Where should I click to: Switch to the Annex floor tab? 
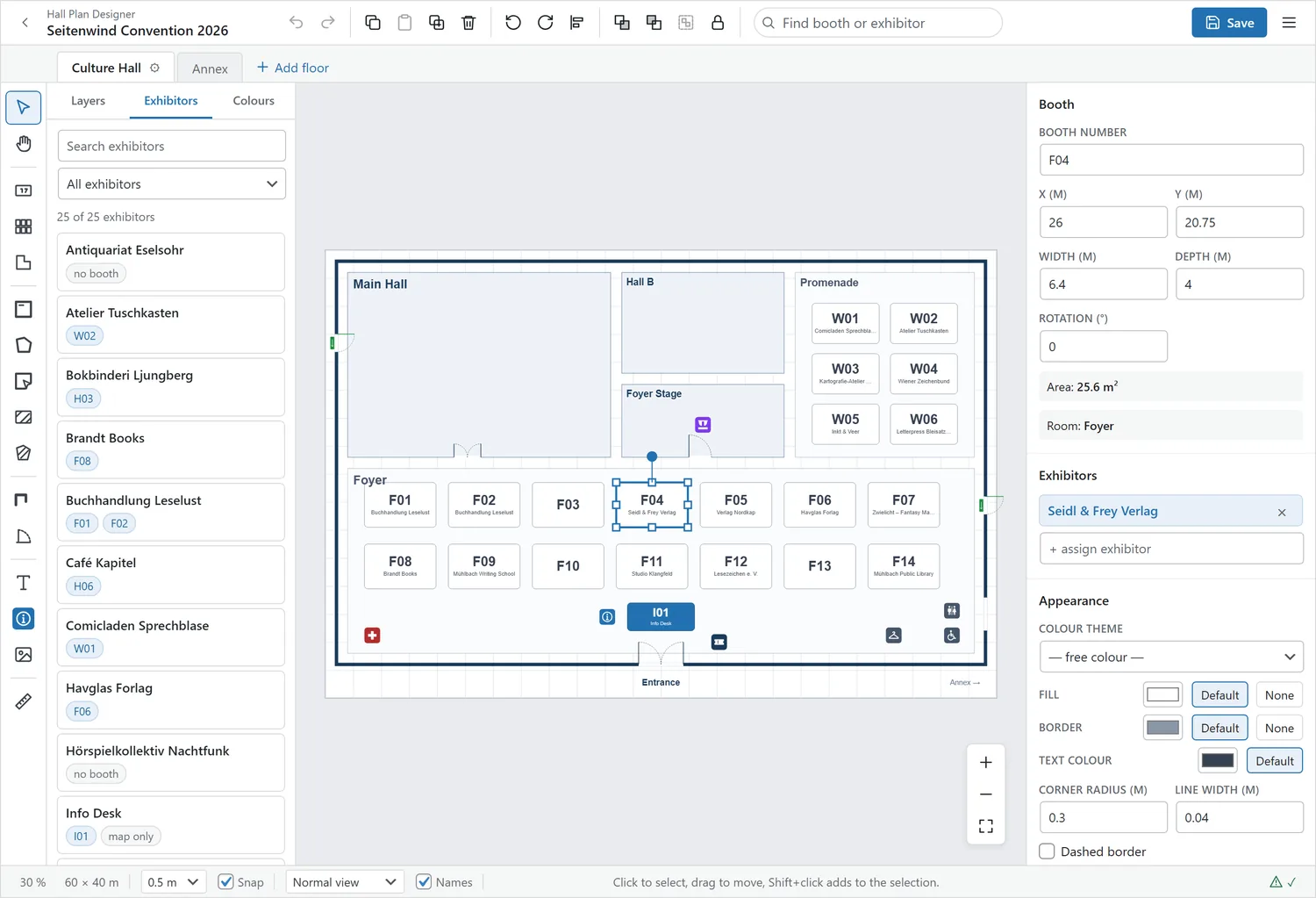click(210, 68)
